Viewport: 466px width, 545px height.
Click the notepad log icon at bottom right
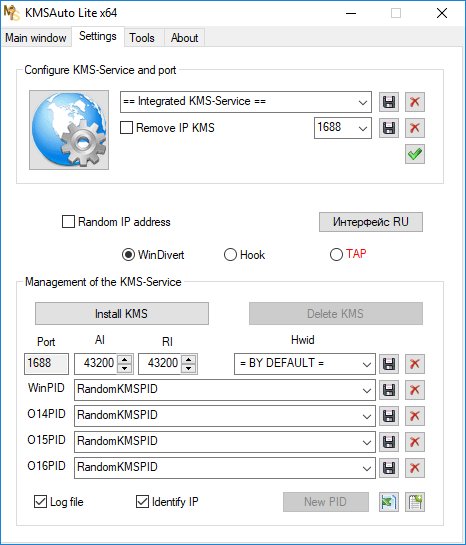pos(415,502)
